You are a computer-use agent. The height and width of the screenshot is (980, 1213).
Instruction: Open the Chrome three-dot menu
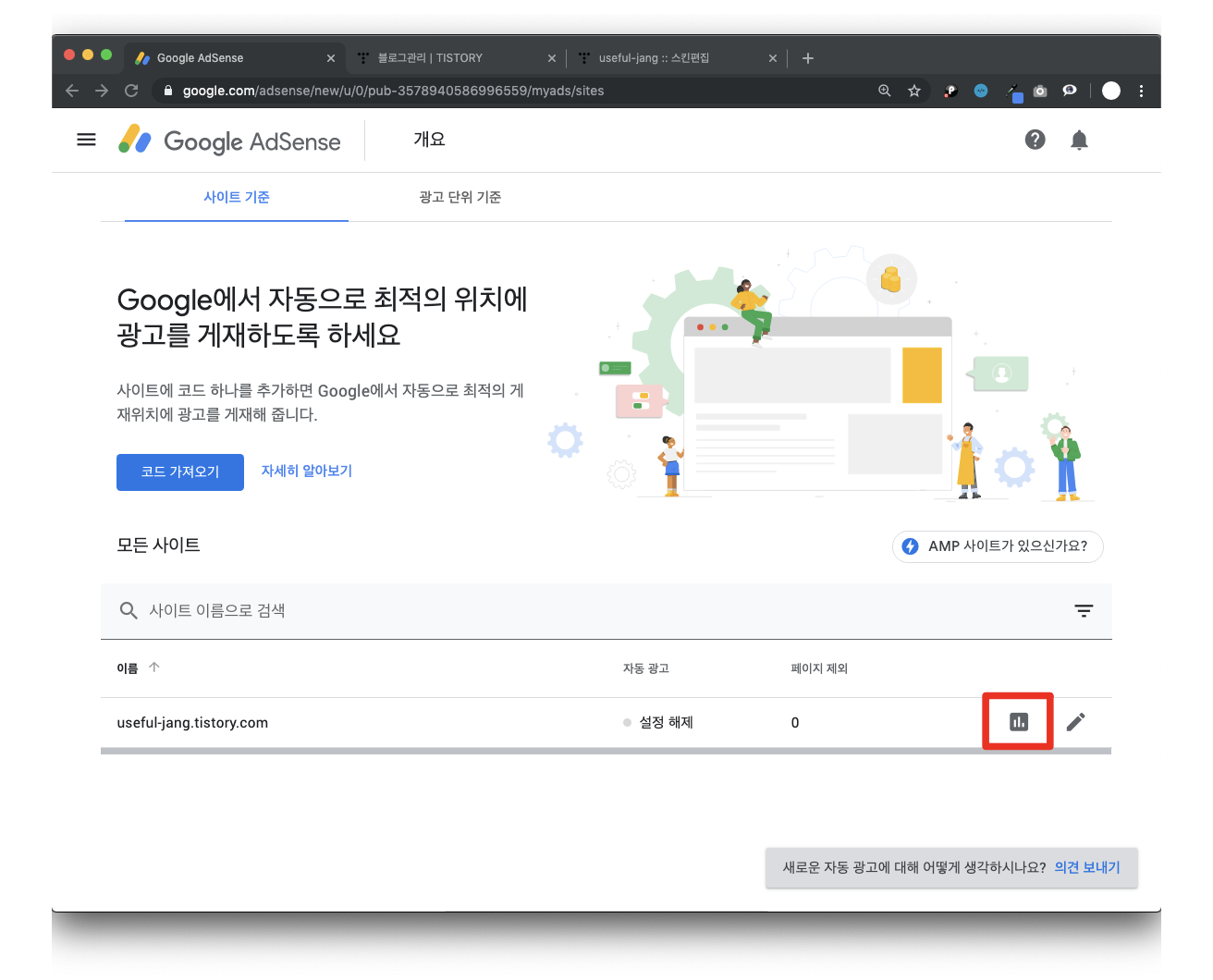[x=1141, y=91]
